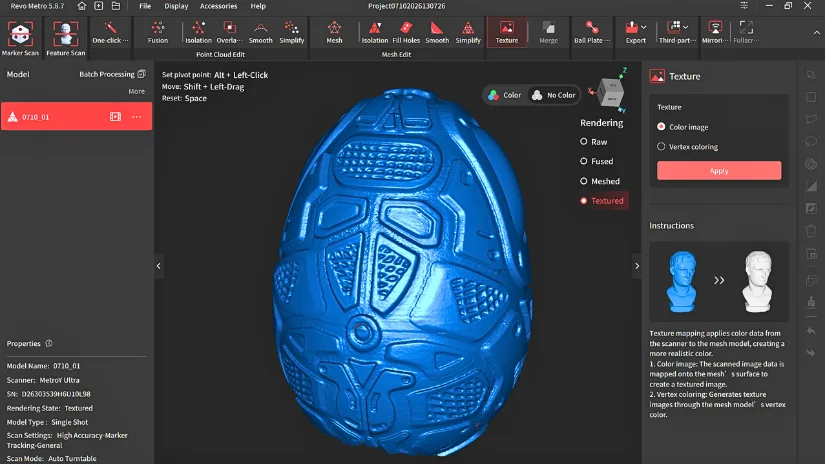
Task: Open the 0710_01 model preview icon
Action: (x=115, y=117)
